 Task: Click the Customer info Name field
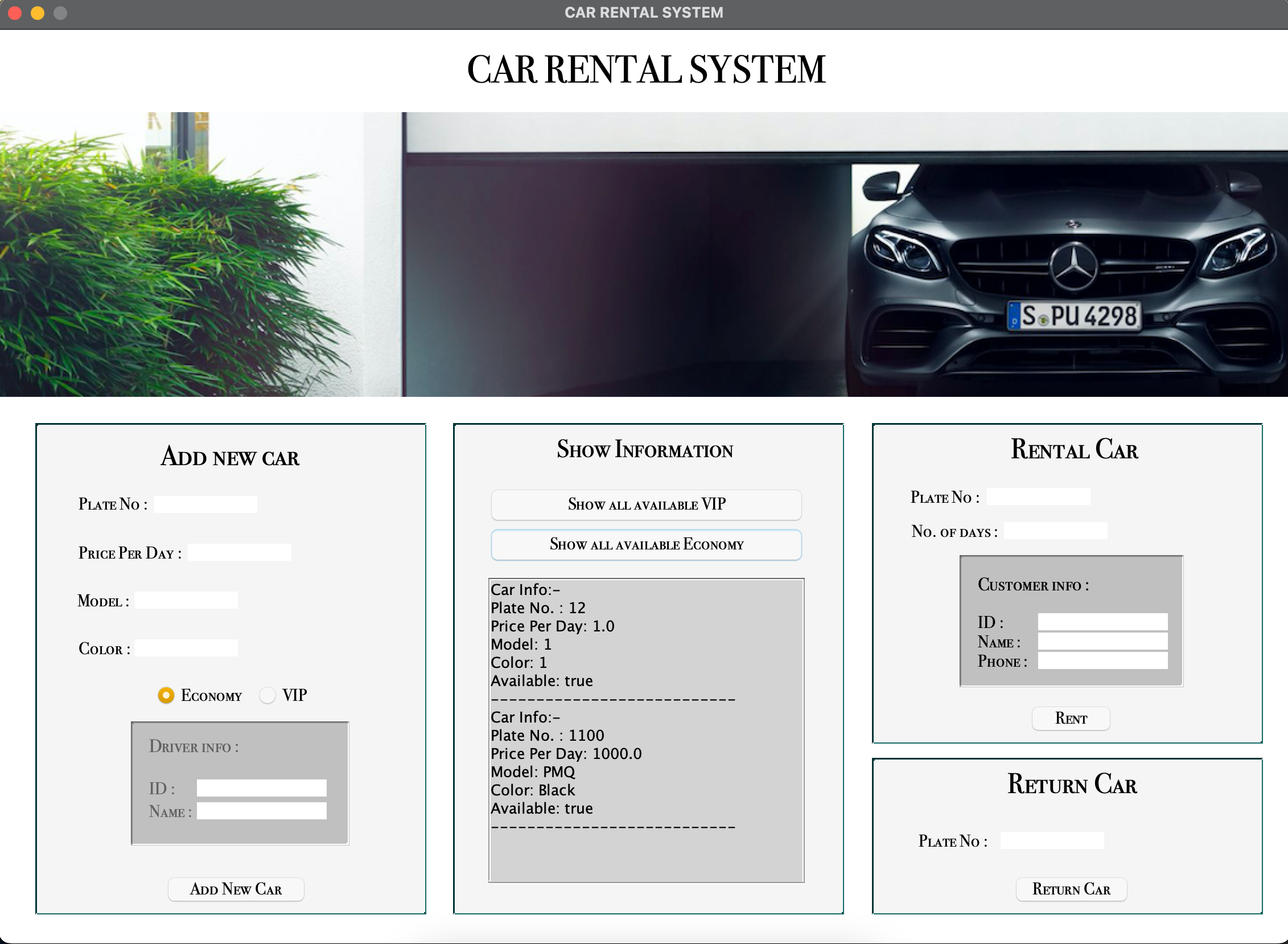click(x=1103, y=641)
